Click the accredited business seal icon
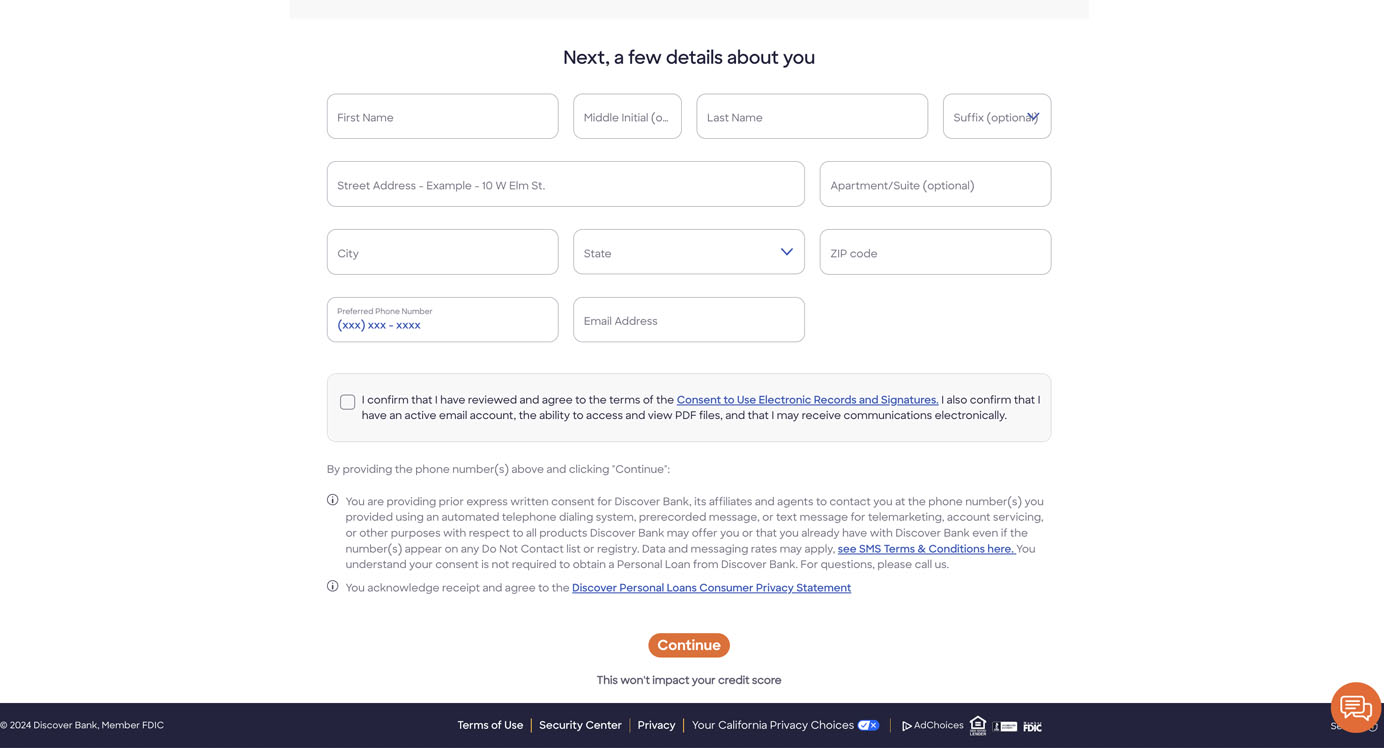 (1005, 725)
